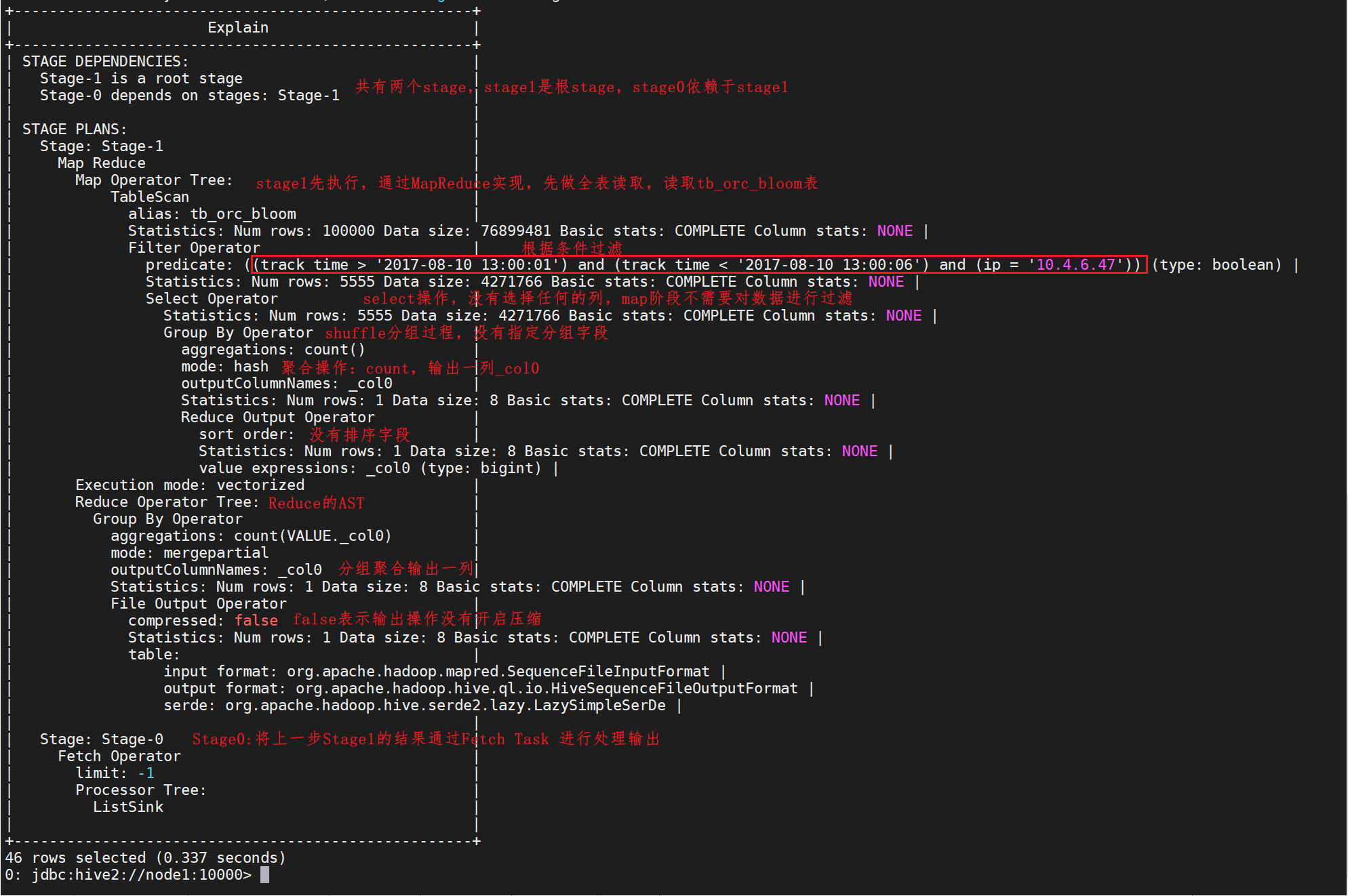Click the 'Select Operator' line

pyautogui.click(x=212, y=299)
